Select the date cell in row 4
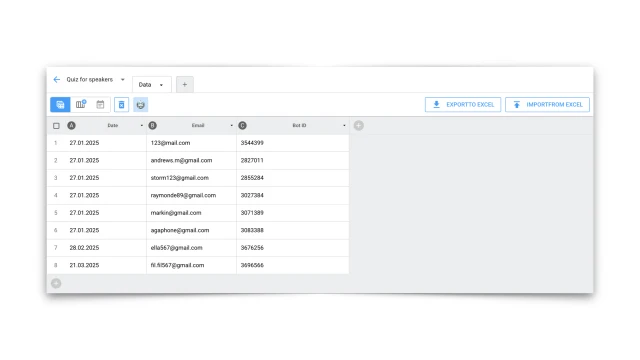The width and height of the screenshot is (640, 360). click(105, 196)
